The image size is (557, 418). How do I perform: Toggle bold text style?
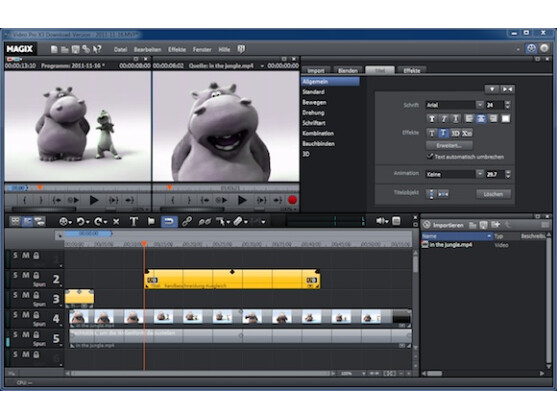pos(432,119)
